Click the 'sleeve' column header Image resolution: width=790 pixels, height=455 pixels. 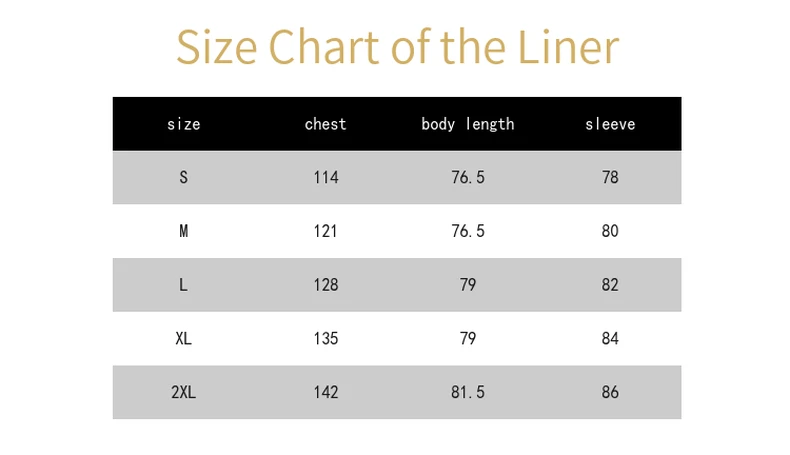tap(610, 124)
